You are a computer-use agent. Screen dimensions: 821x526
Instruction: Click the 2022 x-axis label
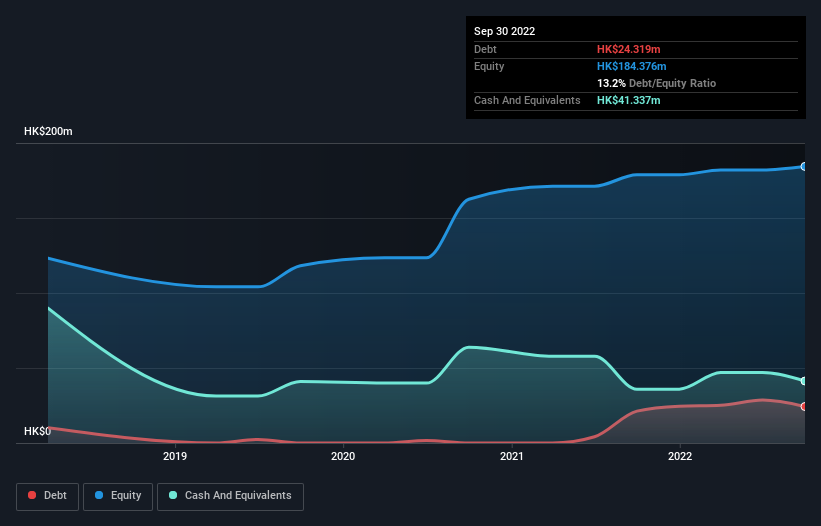pos(680,456)
